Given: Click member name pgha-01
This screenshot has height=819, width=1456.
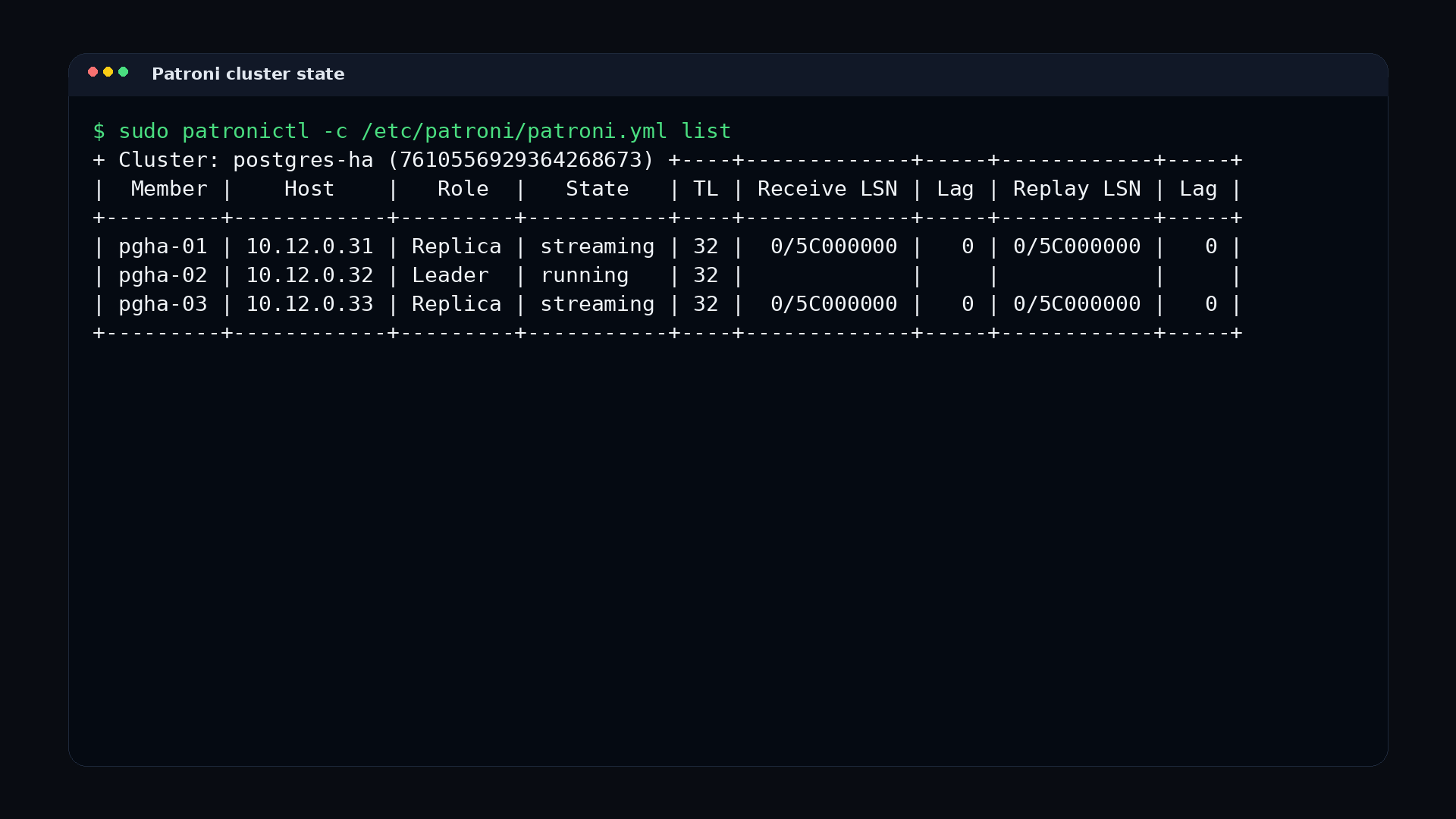Looking at the screenshot, I should pyautogui.click(x=163, y=246).
